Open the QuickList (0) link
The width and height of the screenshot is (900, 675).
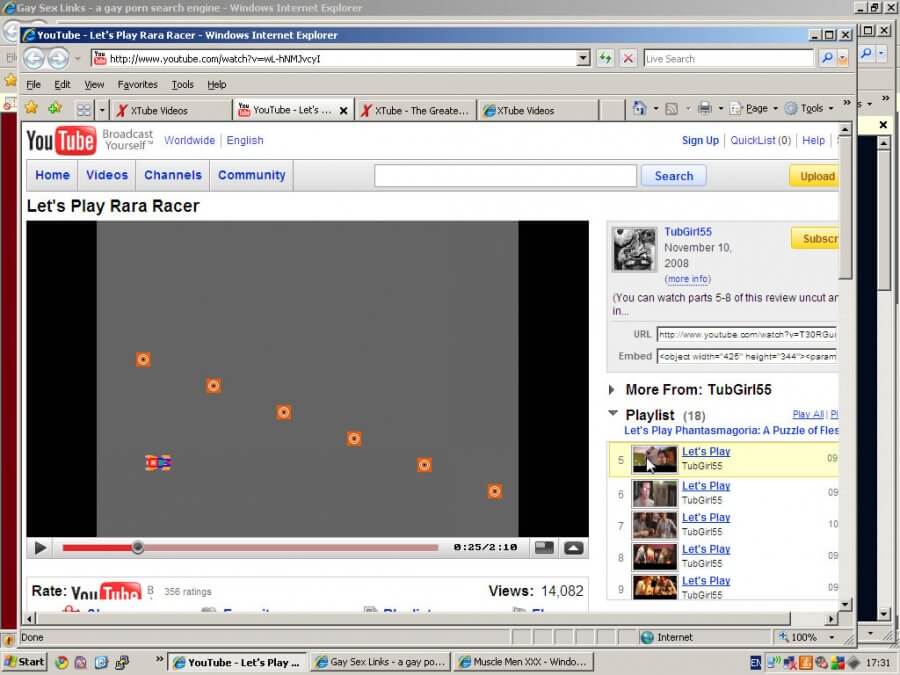point(761,140)
